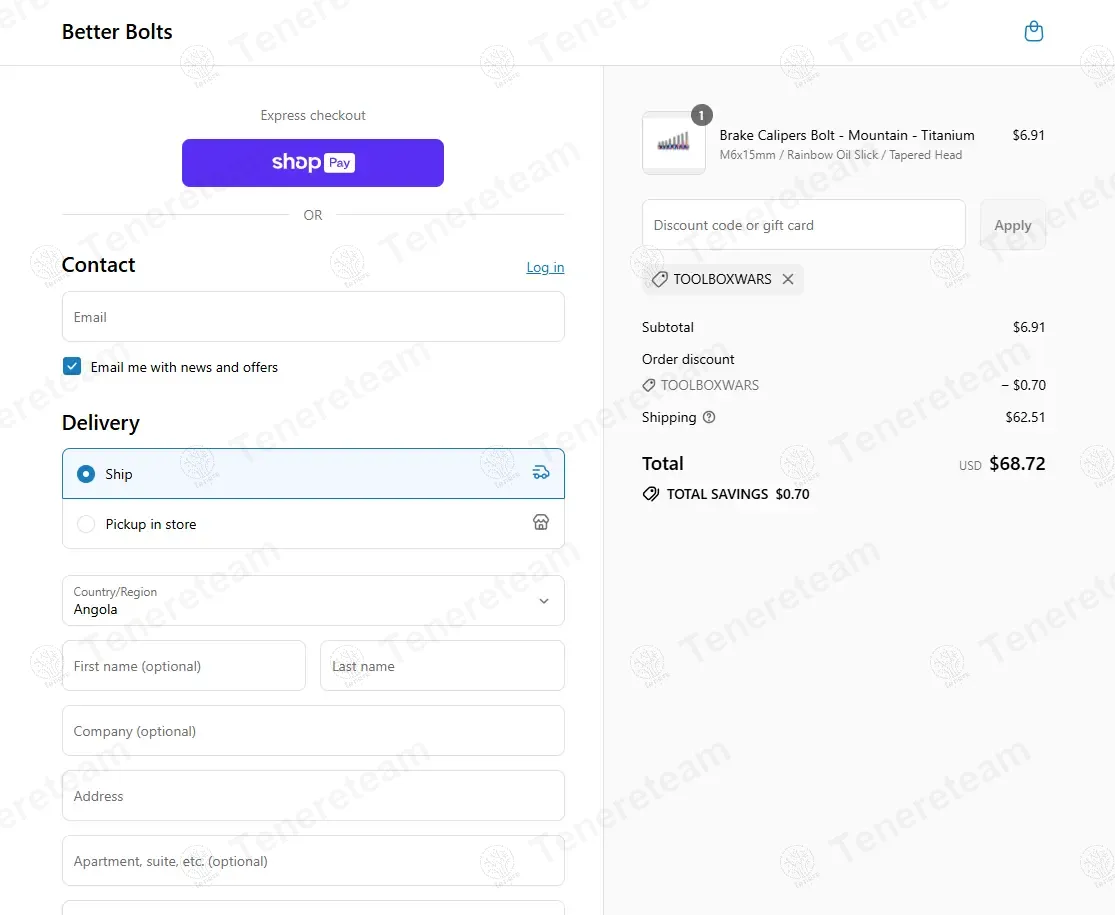1115x915 pixels.
Task: Click the delivery truck icon beside Ship
Action: (x=541, y=473)
